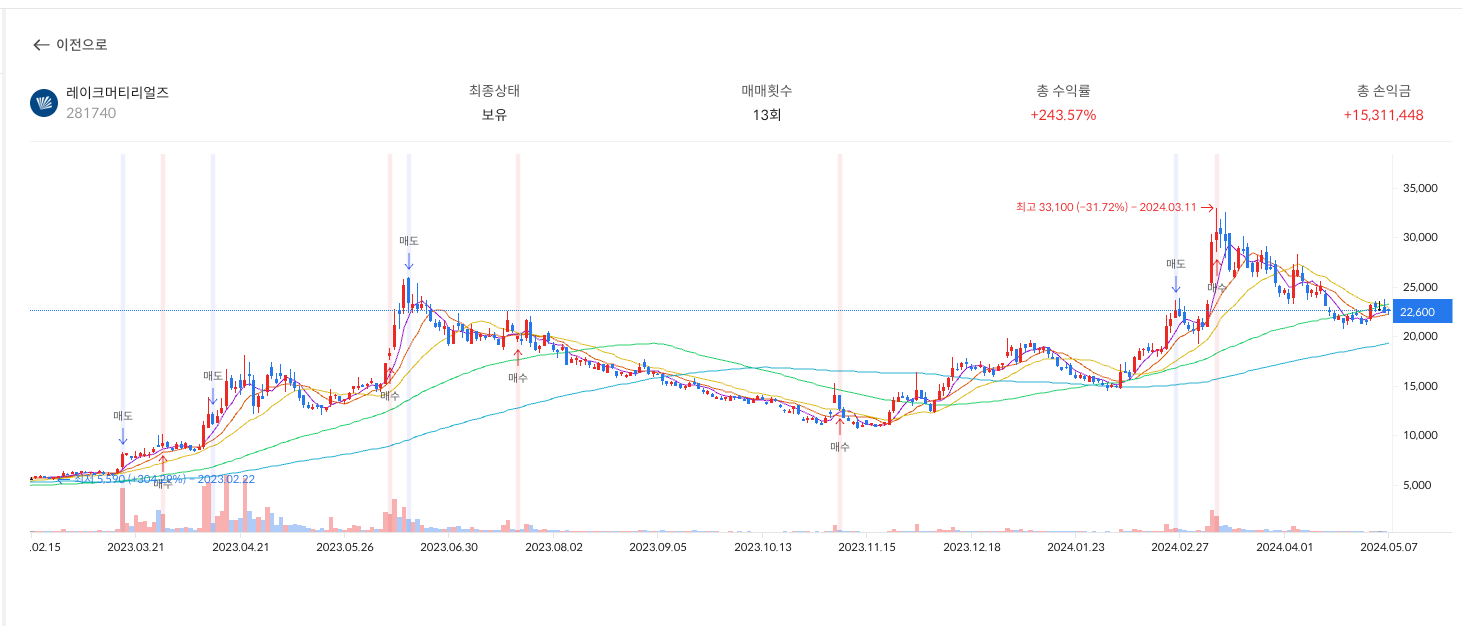The width and height of the screenshot is (1462, 626).
Task: Click the 2024.01.23 date label
Action: (x=1076, y=547)
